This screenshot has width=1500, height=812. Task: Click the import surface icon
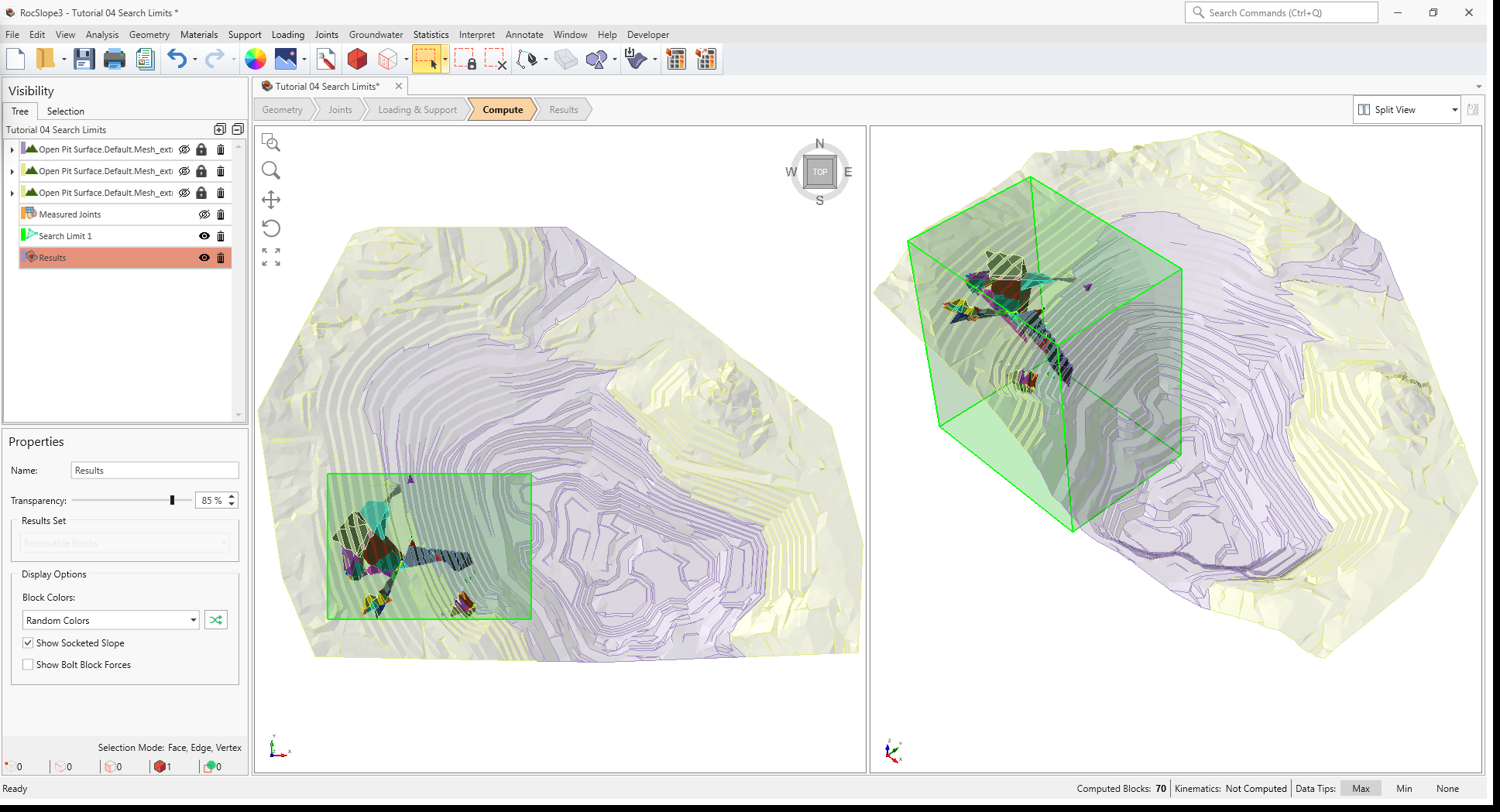pos(636,59)
